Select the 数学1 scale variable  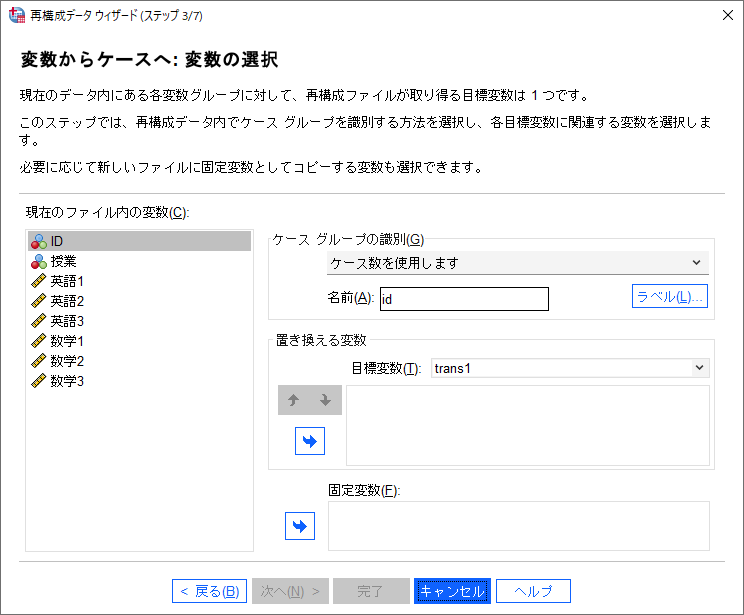click(67, 341)
